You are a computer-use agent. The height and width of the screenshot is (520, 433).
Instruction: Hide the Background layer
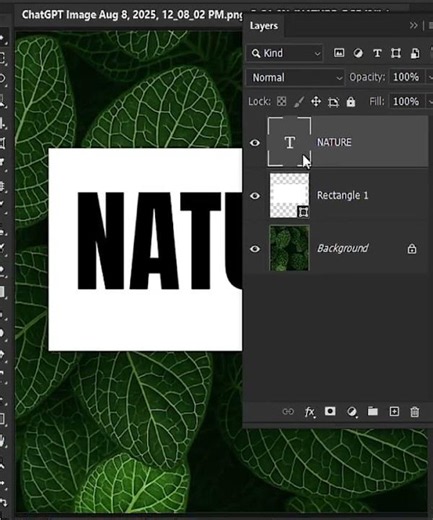pos(255,249)
